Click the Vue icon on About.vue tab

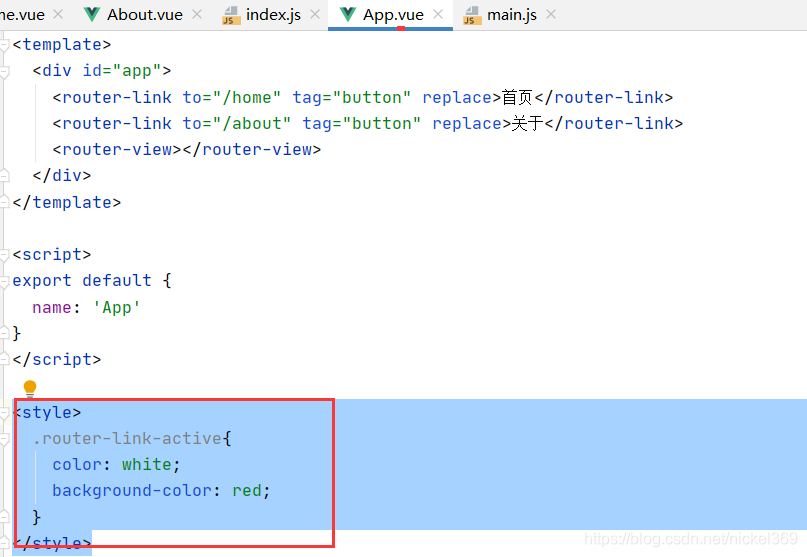pyautogui.click(x=92, y=15)
